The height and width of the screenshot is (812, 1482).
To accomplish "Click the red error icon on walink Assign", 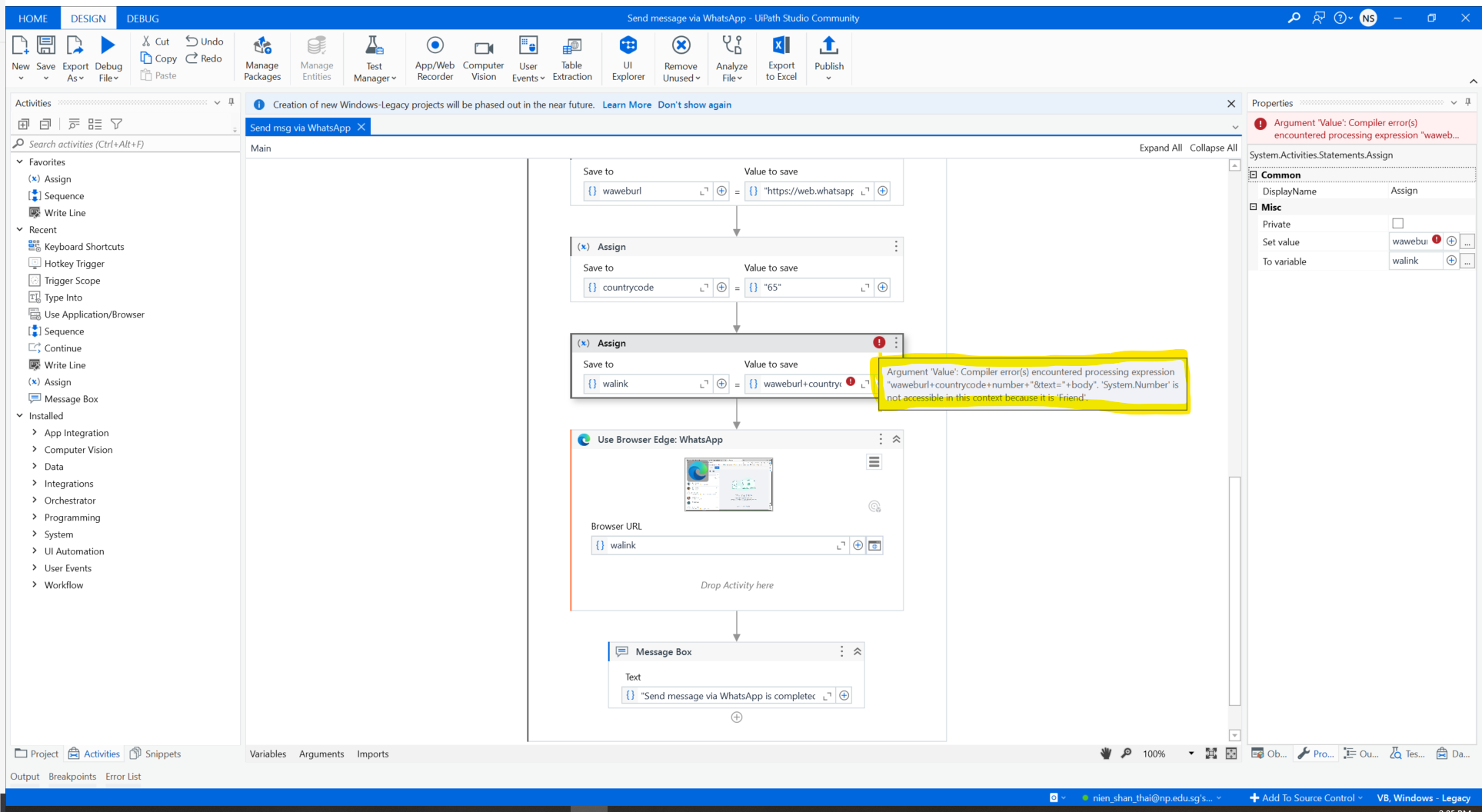I will 879,343.
